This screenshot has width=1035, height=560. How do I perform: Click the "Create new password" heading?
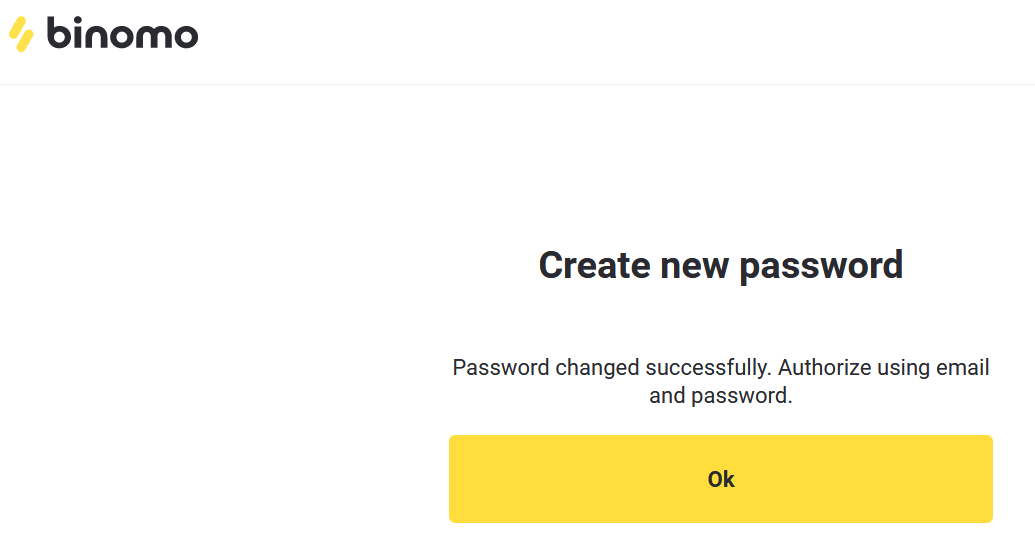(720, 265)
